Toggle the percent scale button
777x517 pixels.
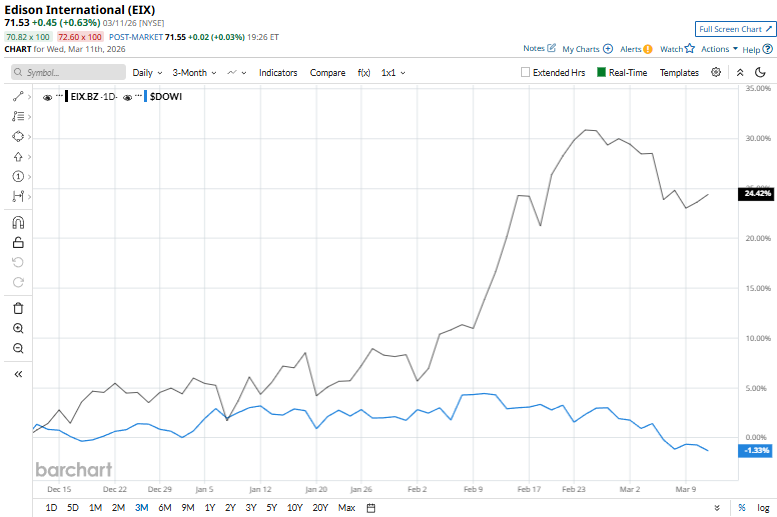coord(742,508)
